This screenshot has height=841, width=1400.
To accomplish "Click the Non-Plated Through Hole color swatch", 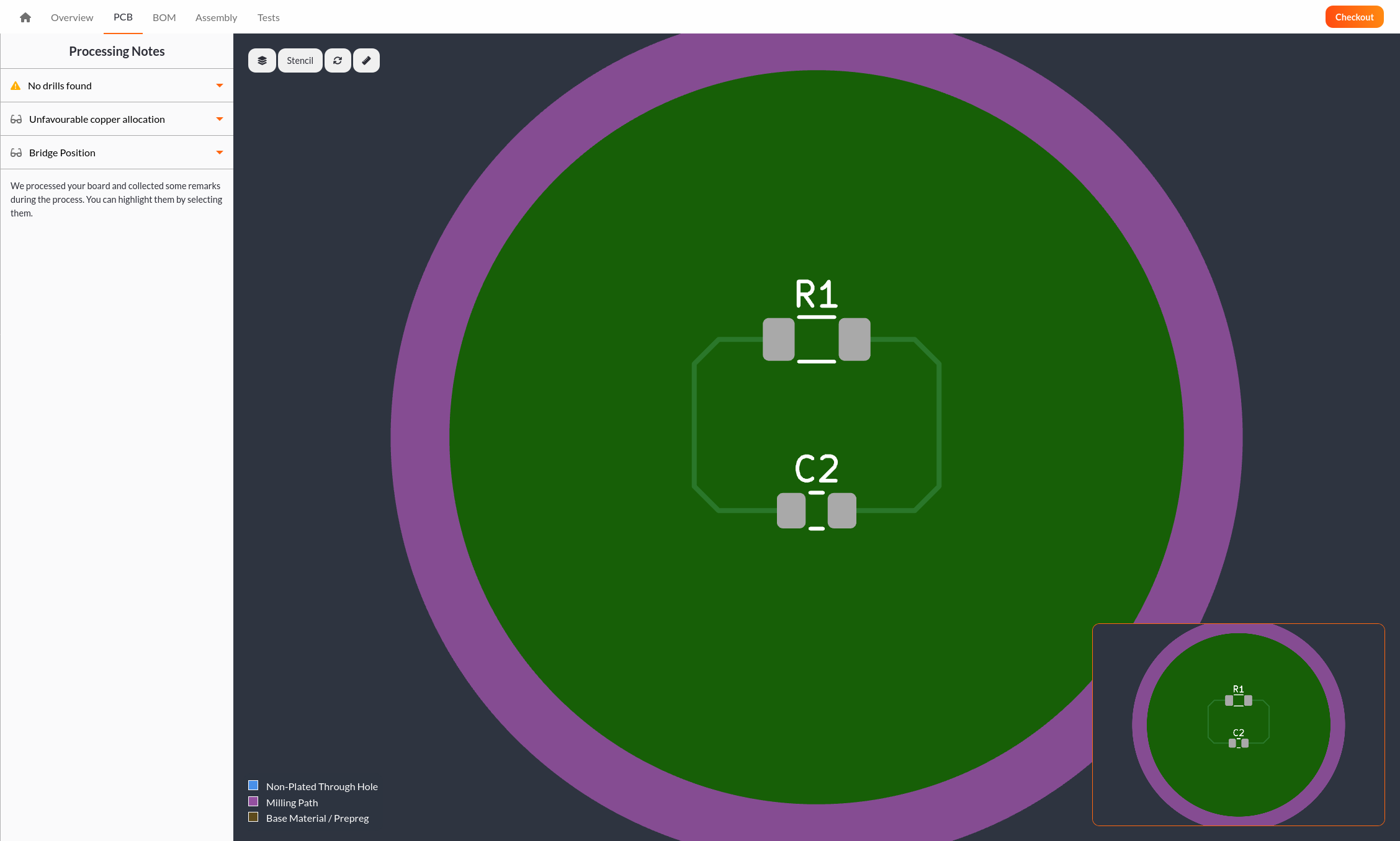I will click(253, 785).
